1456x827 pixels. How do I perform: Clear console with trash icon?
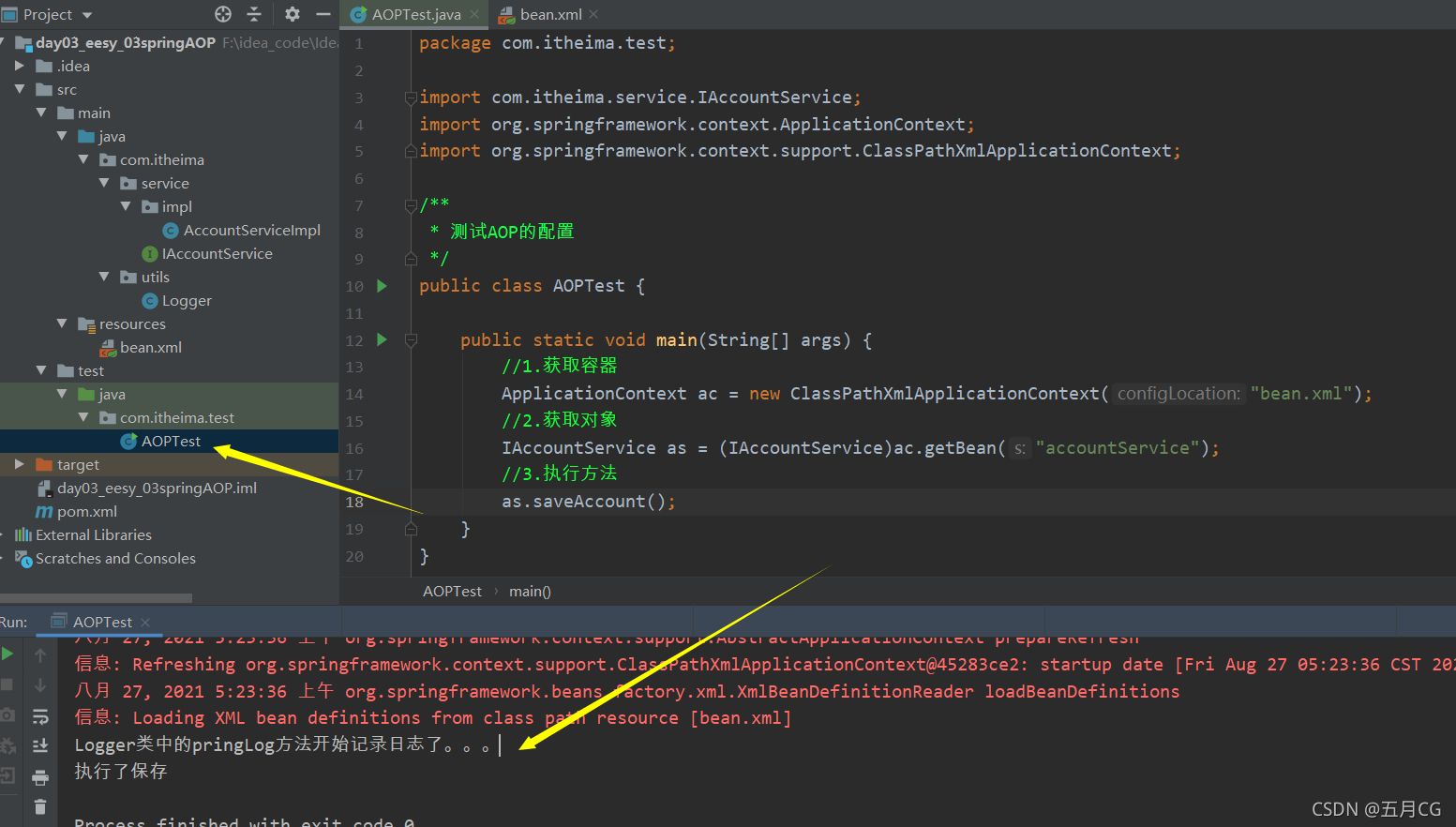(x=40, y=806)
